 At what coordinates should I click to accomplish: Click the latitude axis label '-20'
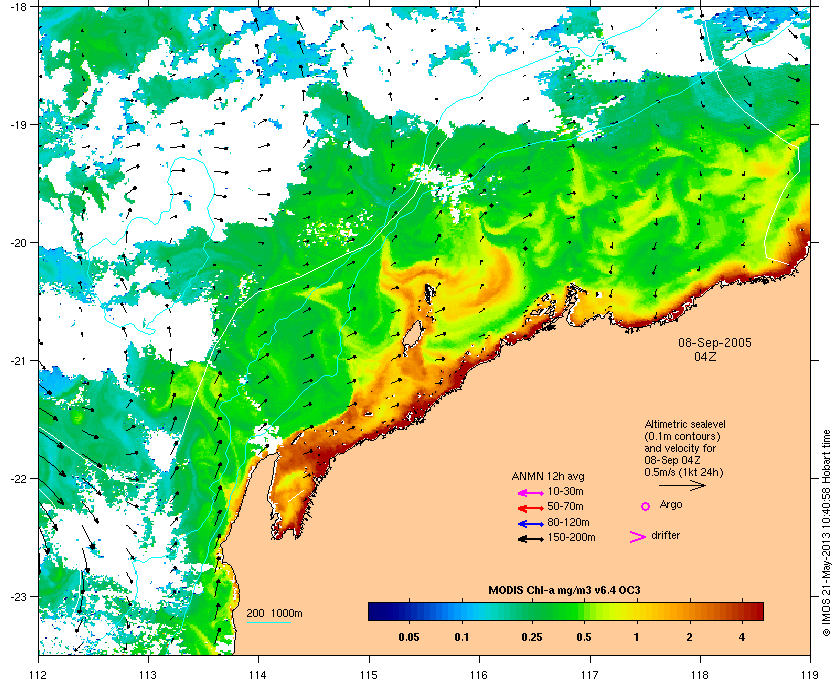(x=18, y=243)
